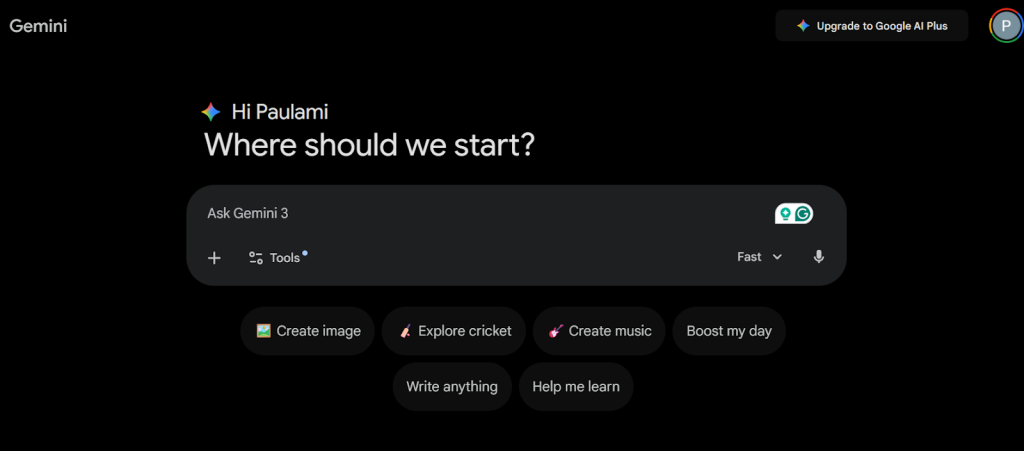Screen dimensions: 1024x451
Task: Click the Gemini logo text
Action: click(x=38, y=26)
